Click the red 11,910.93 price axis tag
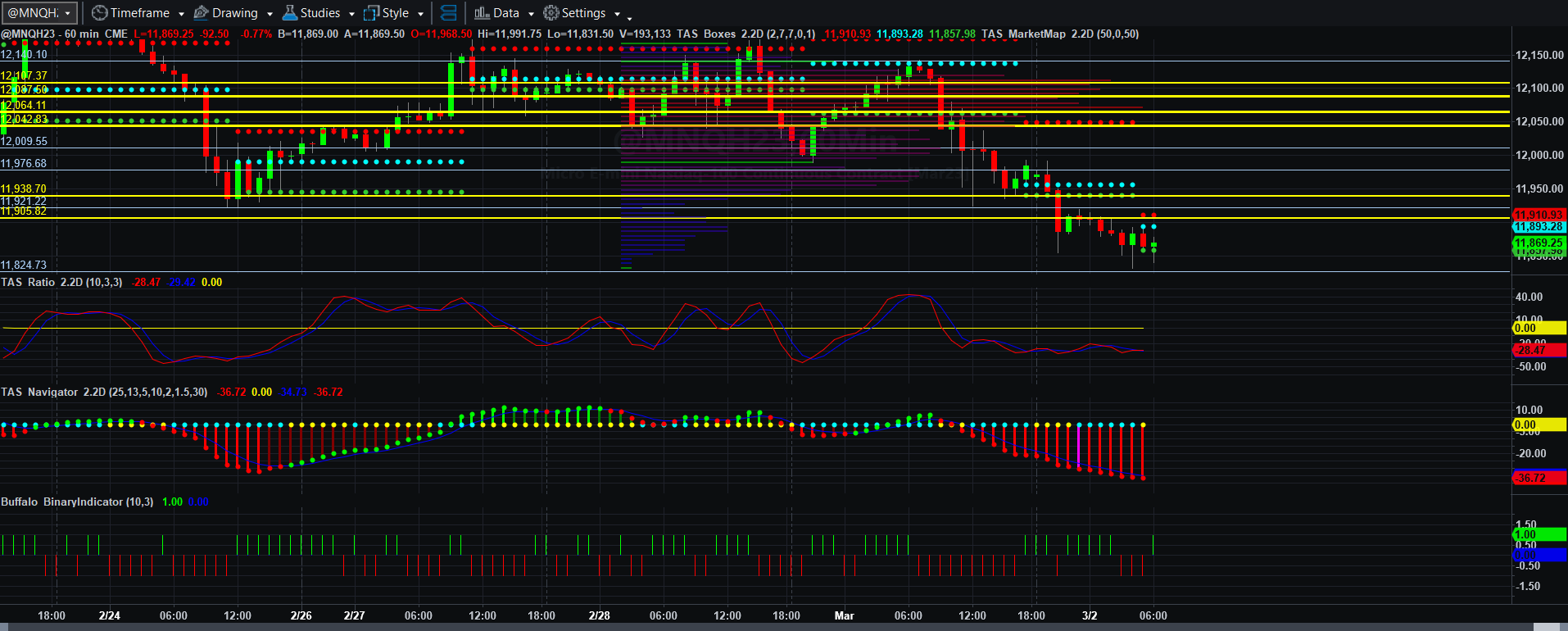 tap(1538, 215)
